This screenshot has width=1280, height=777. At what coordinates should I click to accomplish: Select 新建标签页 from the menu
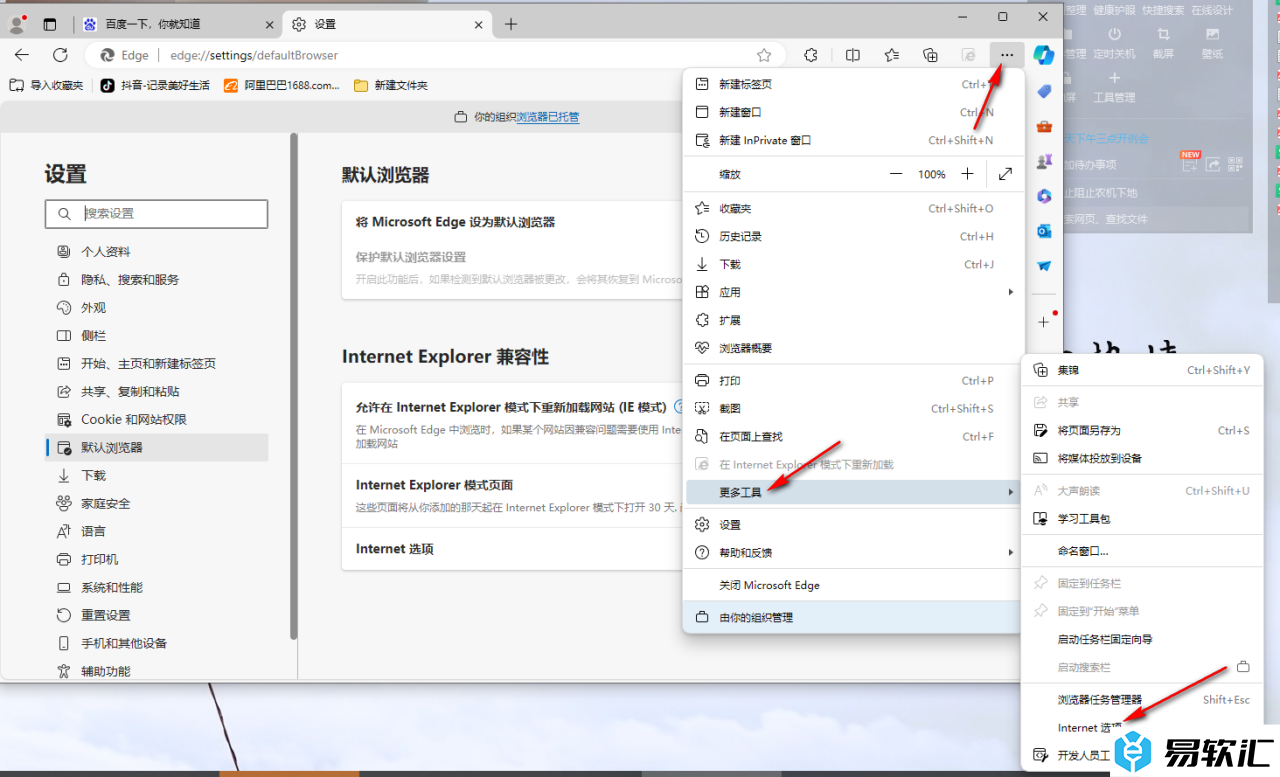(854, 84)
